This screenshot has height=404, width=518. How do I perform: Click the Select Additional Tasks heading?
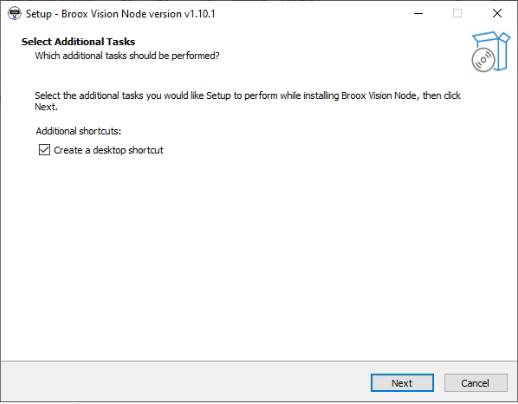pyautogui.click(x=78, y=42)
